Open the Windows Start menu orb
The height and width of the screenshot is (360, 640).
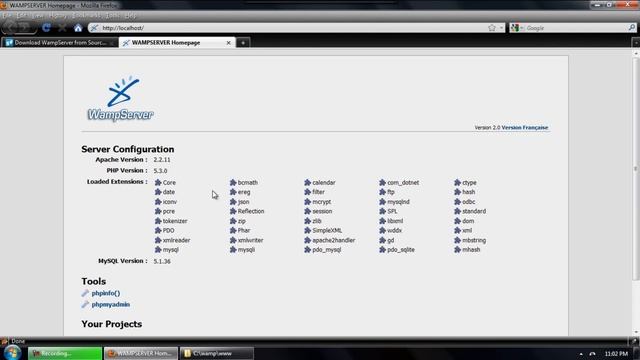[x=12, y=353]
